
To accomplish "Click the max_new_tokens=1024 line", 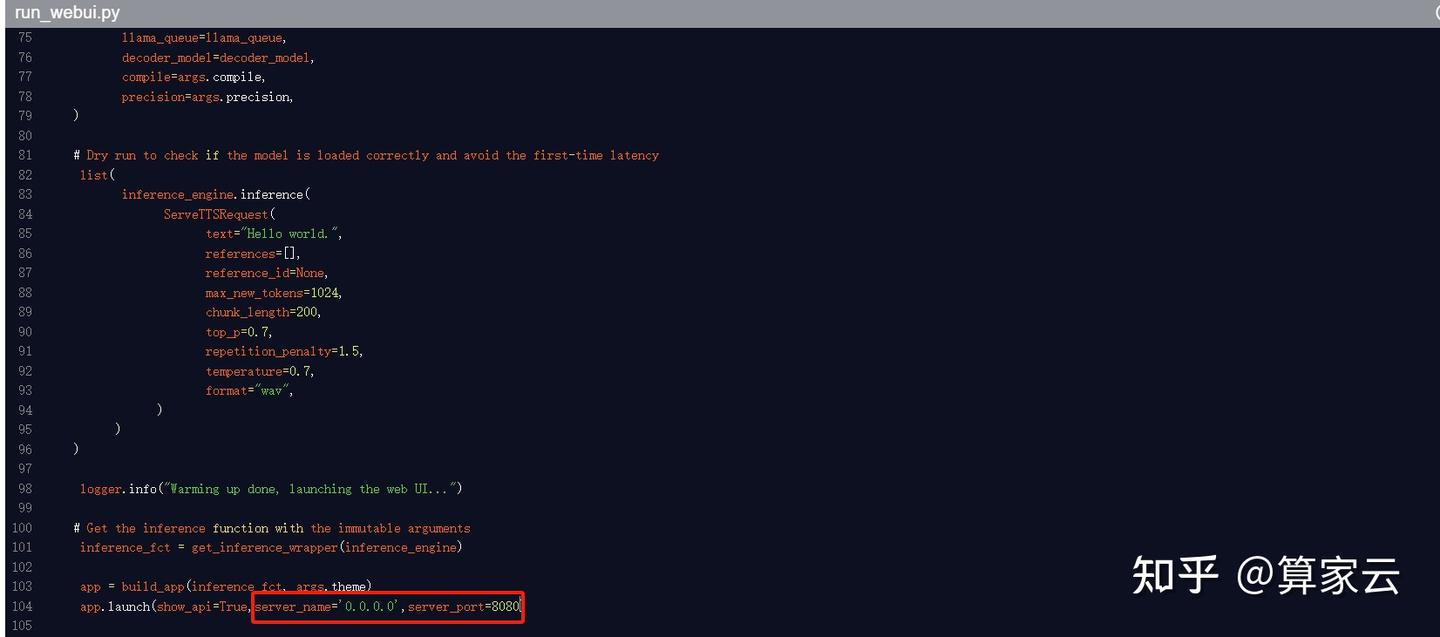I will [x=274, y=293].
